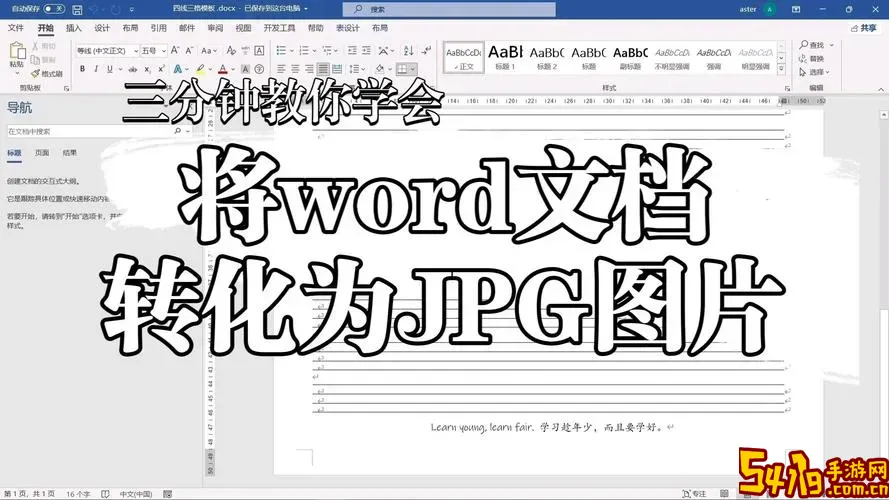The width and height of the screenshot is (889, 500).
Task: Toggle subscript x₂ formatting
Action: [x=147, y=69]
